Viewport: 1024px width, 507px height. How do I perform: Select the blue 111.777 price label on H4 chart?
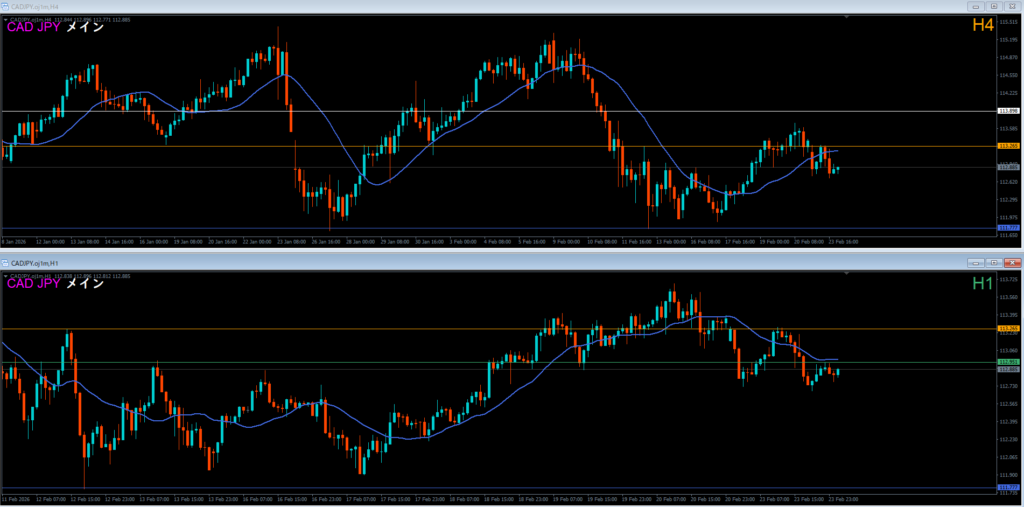coord(1008,228)
